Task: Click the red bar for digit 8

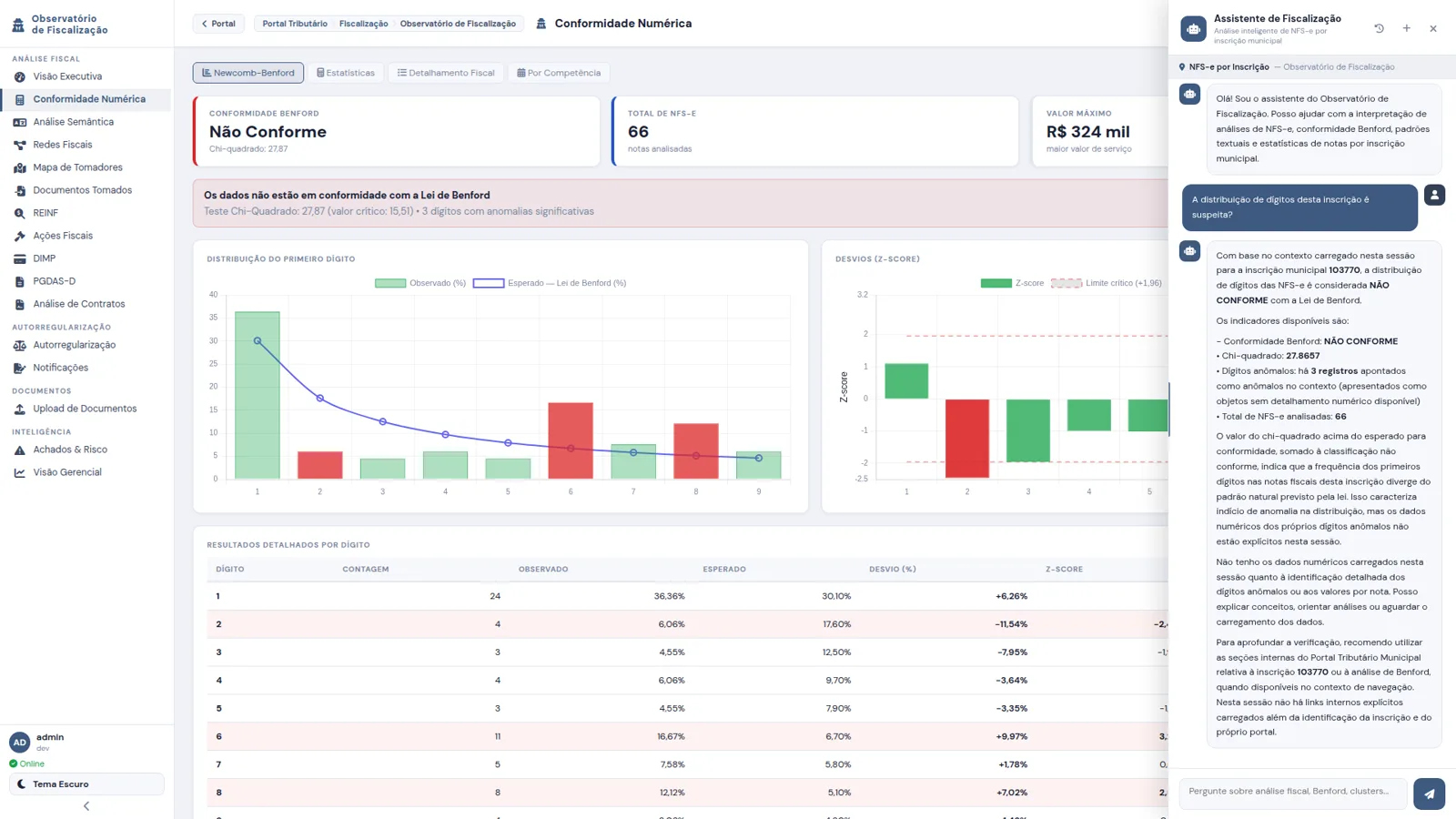Action: pos(696,451)
